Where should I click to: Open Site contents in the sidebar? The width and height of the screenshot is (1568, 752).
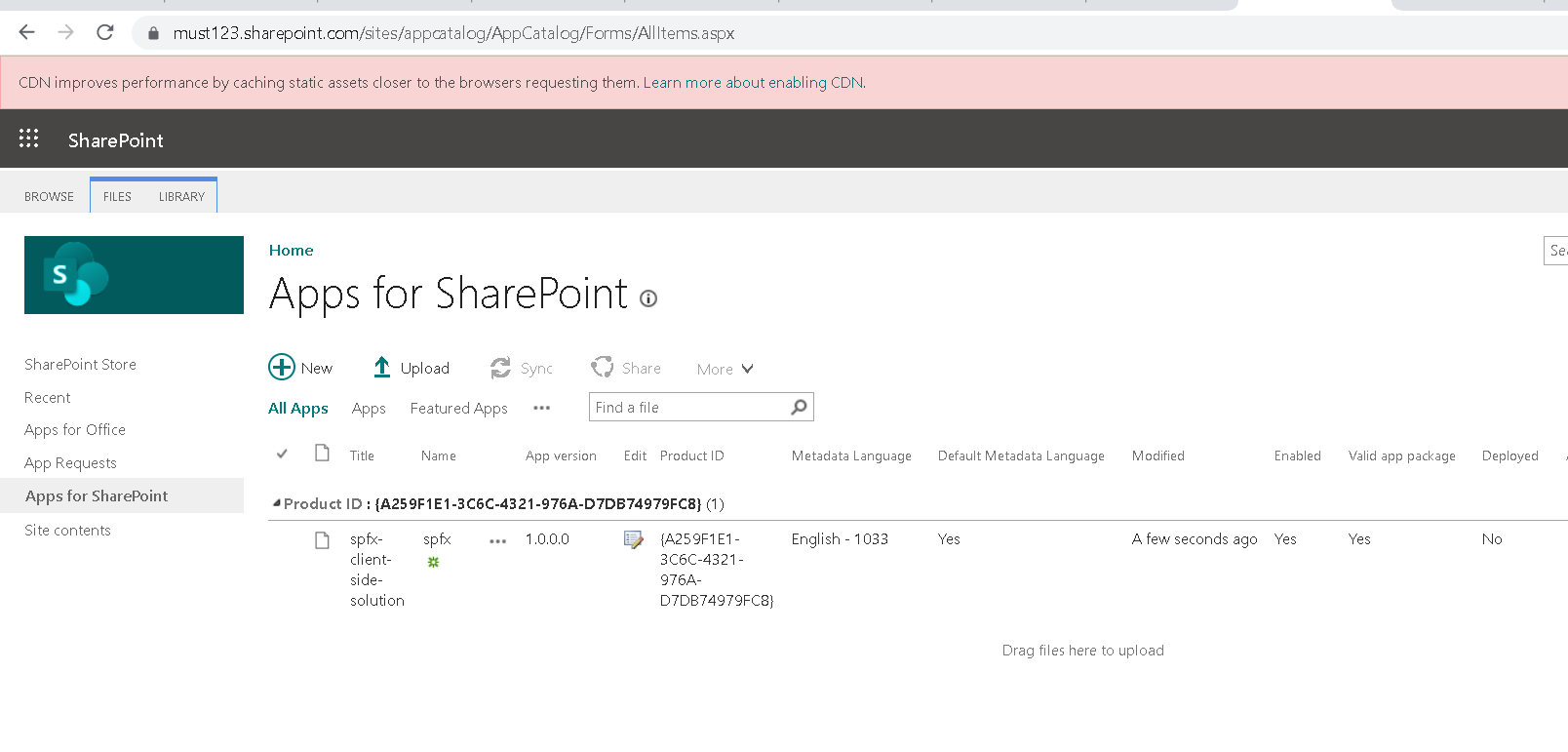(x=67, y=530)
